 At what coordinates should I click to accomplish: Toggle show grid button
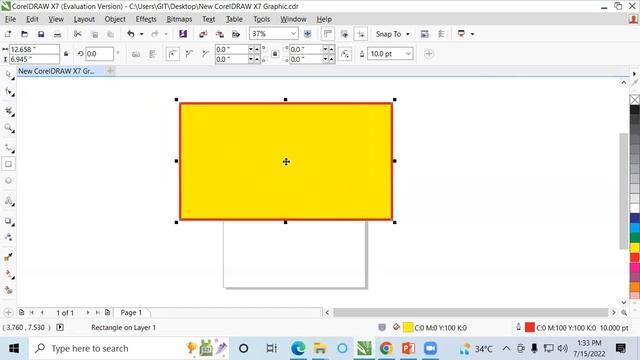[x=344, y=34]
